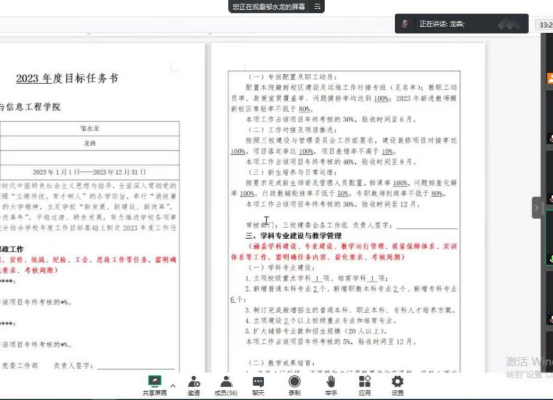The width and height of the screenshot is (553, 400).
Task: Click the 您正在观看邹水龙的屏幕 banner
Action: click(x=269, y=7)
